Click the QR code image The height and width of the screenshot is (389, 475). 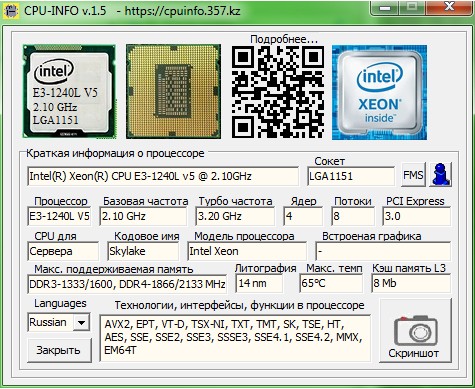pos(278,92)
